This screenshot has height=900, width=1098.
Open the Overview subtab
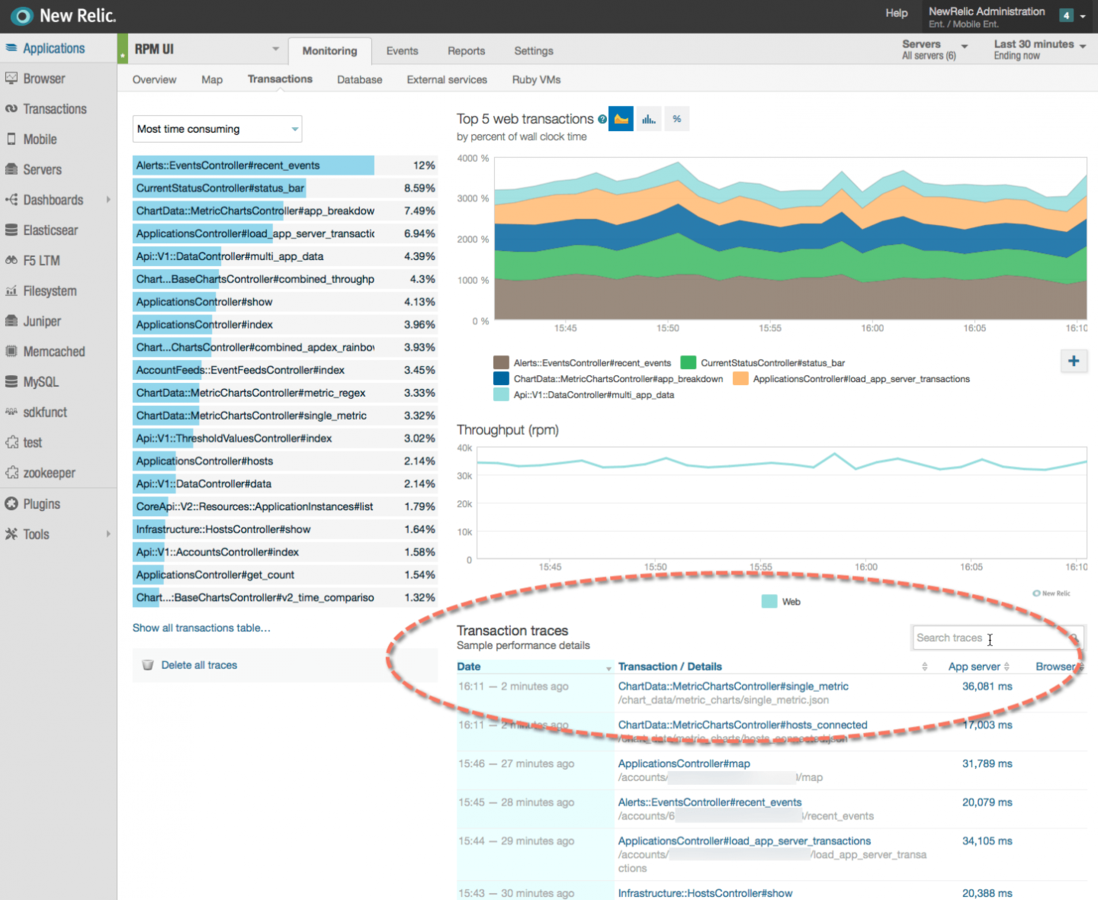click(x=154, y=79)
